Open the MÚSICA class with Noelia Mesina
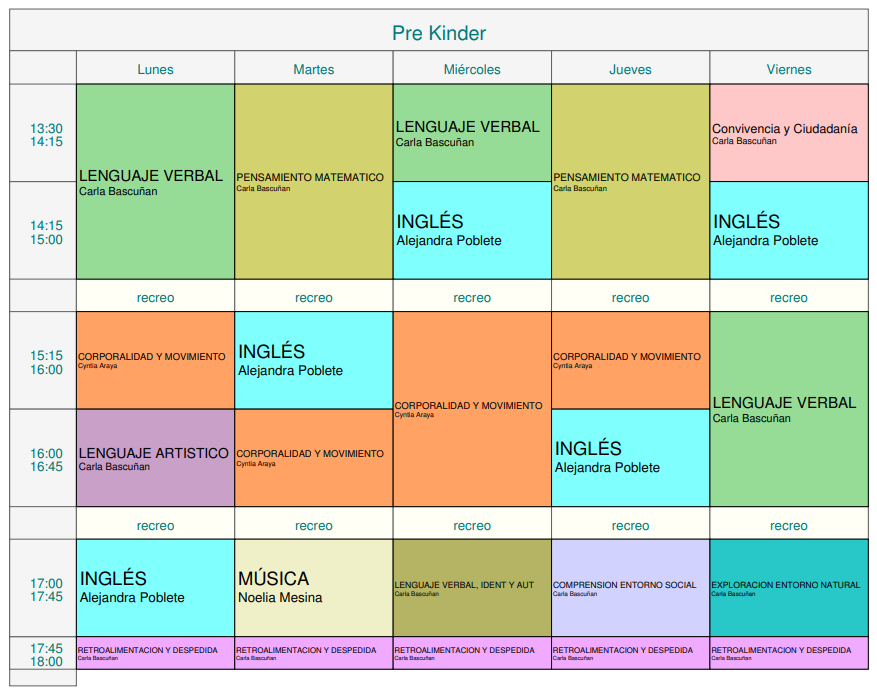The width and height of the screenshot is (877, 697). coord(313,587)
